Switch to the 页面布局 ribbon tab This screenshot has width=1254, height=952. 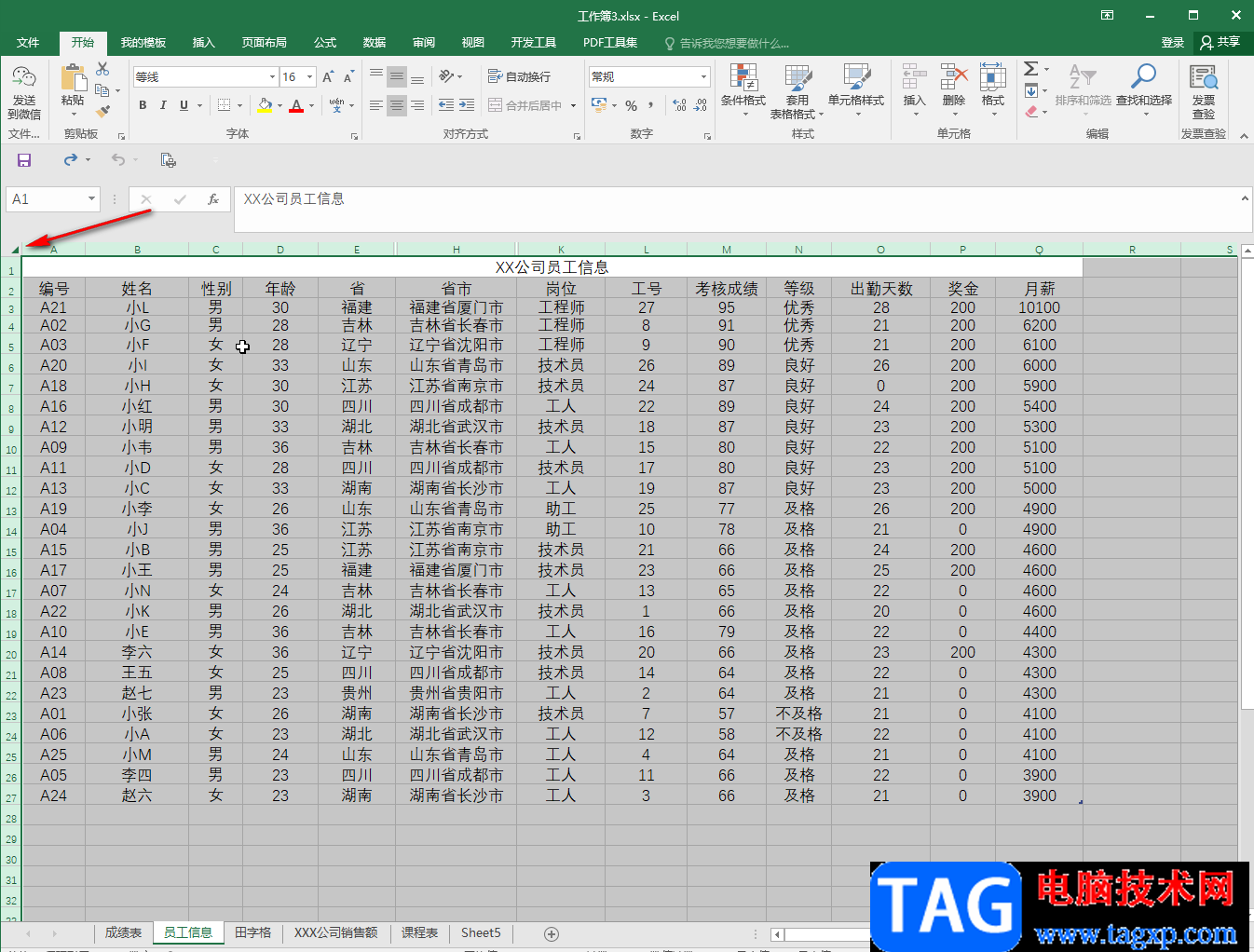265,43
